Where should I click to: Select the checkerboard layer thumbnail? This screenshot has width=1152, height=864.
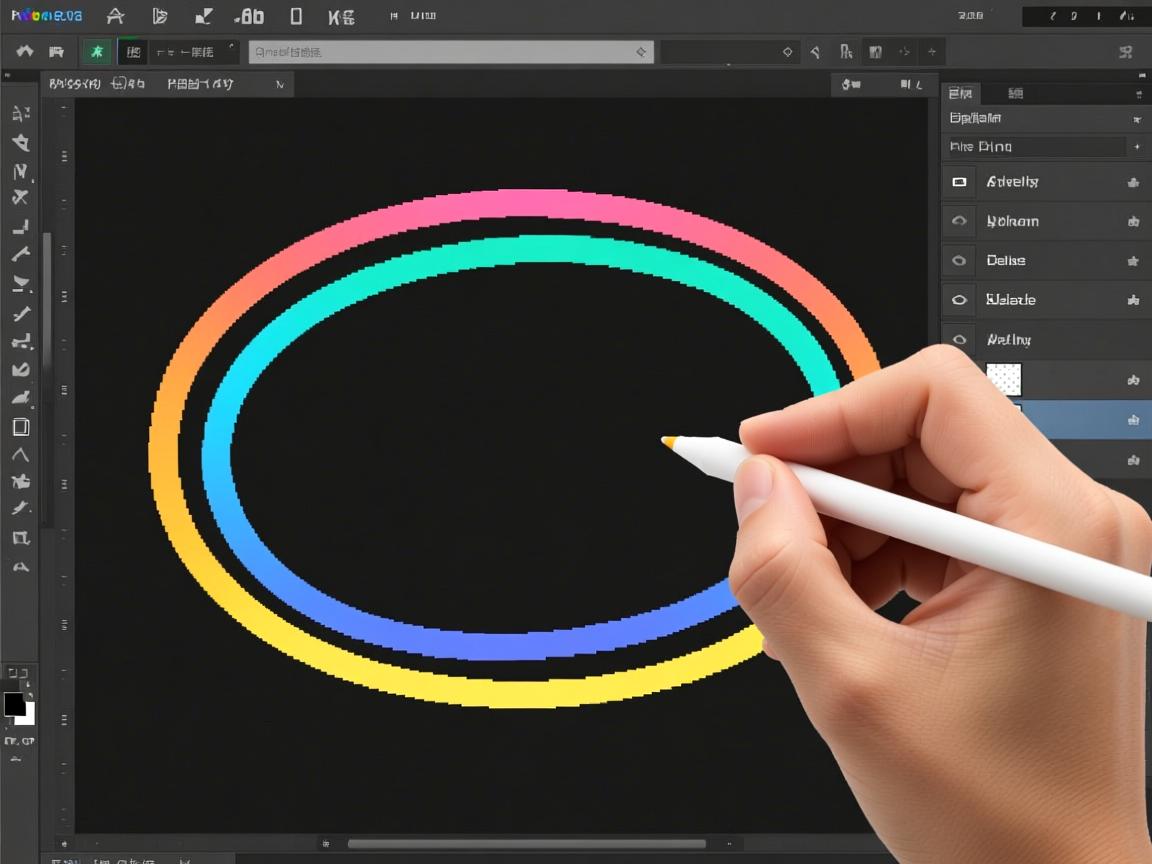(x=1004, y=380)
